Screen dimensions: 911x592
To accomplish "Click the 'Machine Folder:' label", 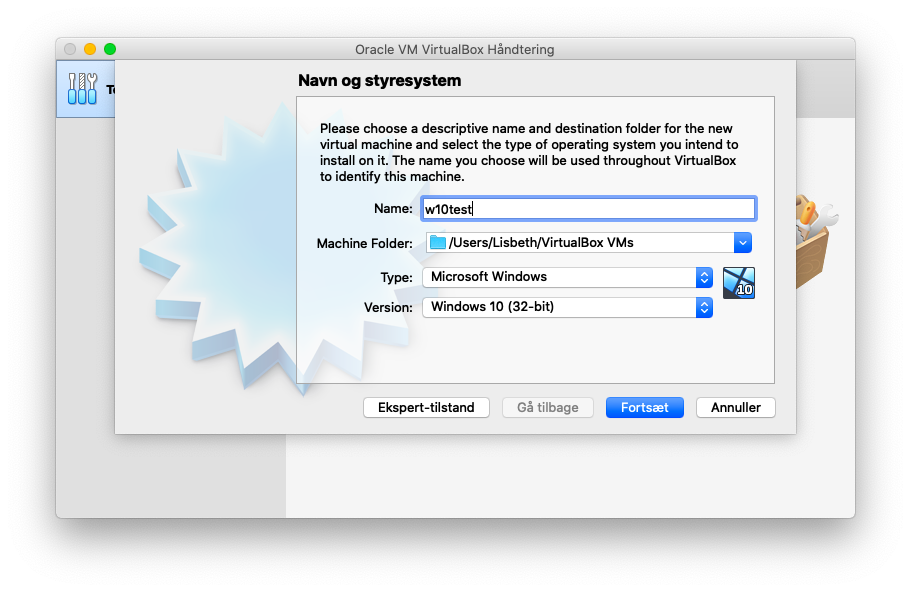I will 364,243.
